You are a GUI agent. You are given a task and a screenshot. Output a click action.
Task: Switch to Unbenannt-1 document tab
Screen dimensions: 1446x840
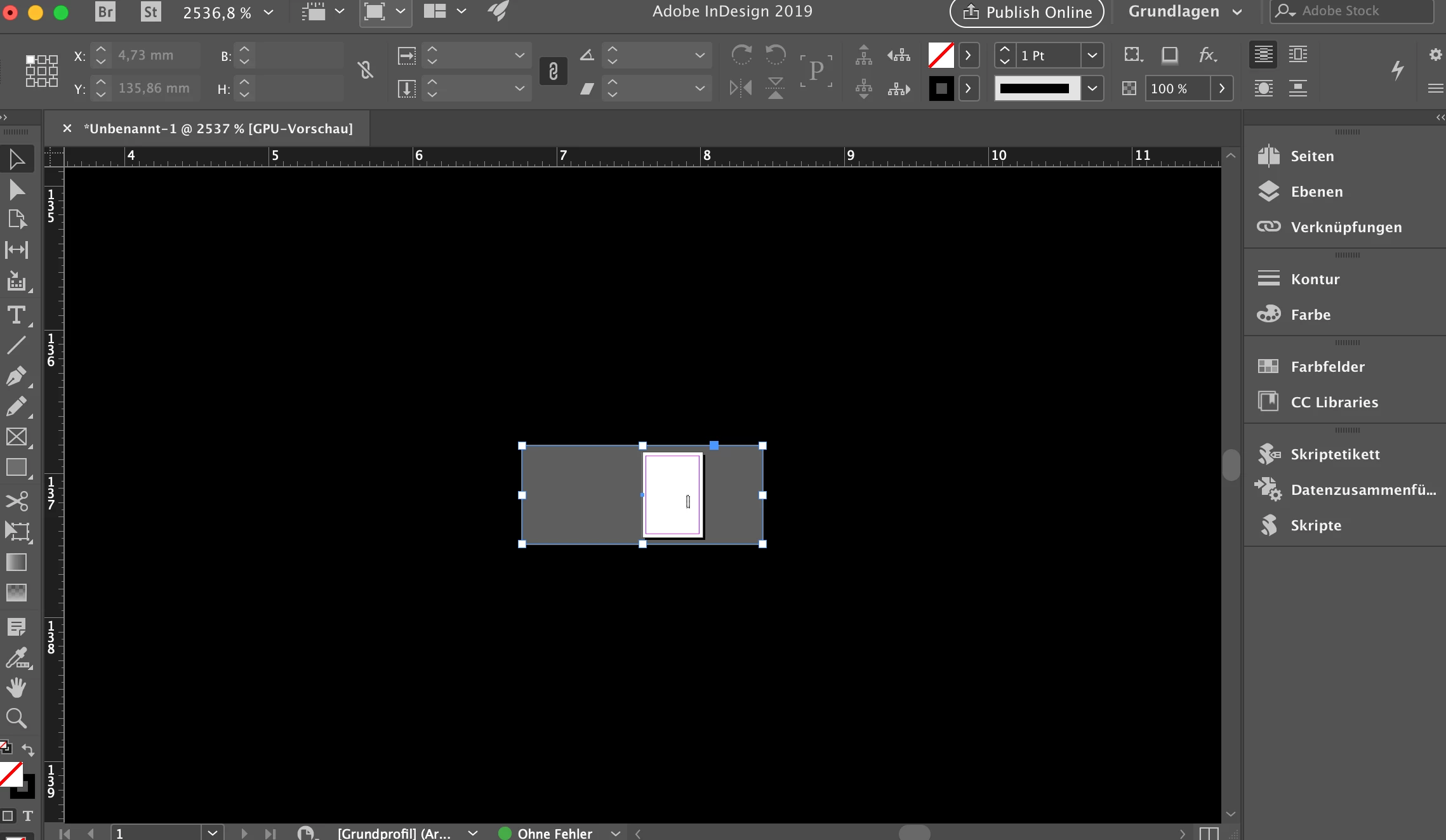coord(218,129)
